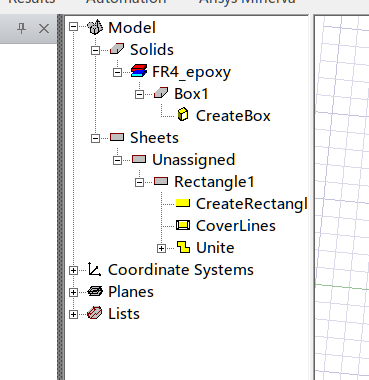Image resolution: width=369 pixels, height=380 pixels.
Task: Click the Box1 solid icon
Action: [x=161, y=93]
